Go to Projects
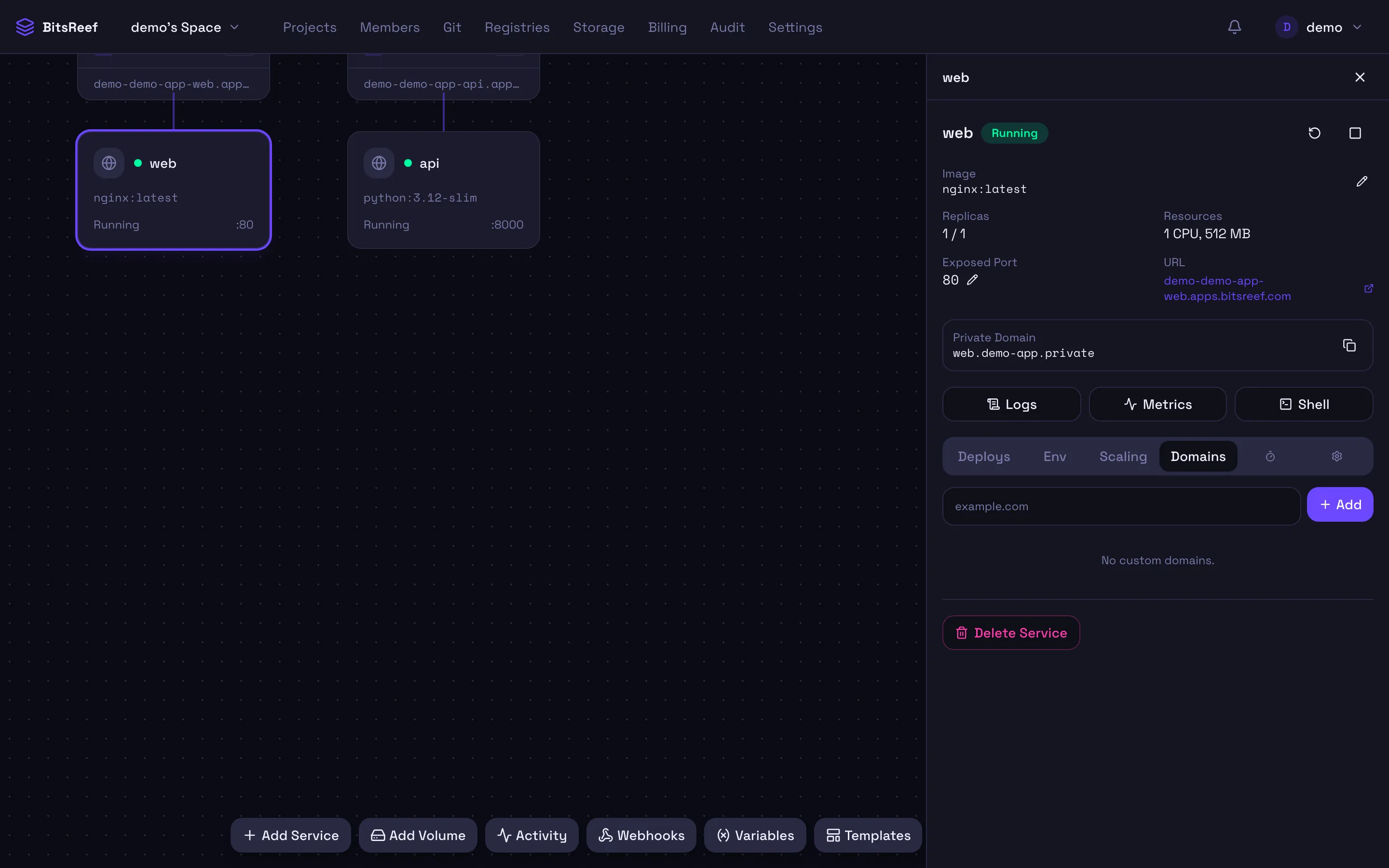This screenshot has height=868, width=1389. [309, 27]
